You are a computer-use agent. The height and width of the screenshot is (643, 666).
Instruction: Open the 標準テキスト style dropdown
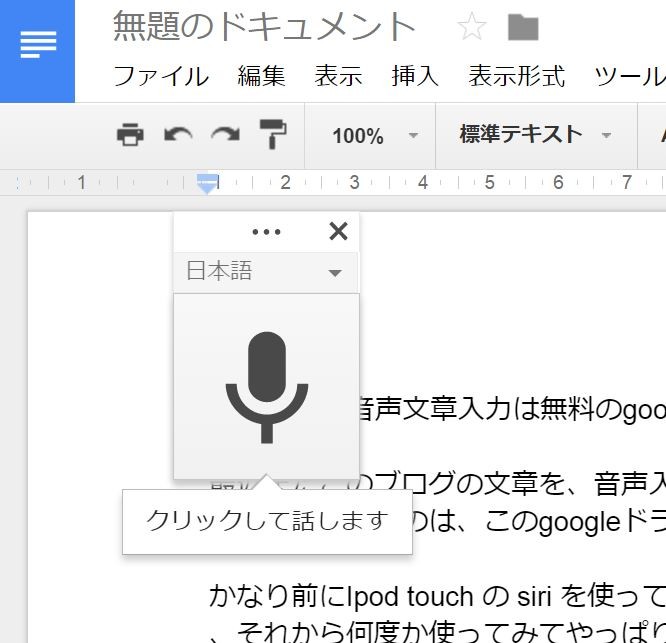click(x=536, y=135)
